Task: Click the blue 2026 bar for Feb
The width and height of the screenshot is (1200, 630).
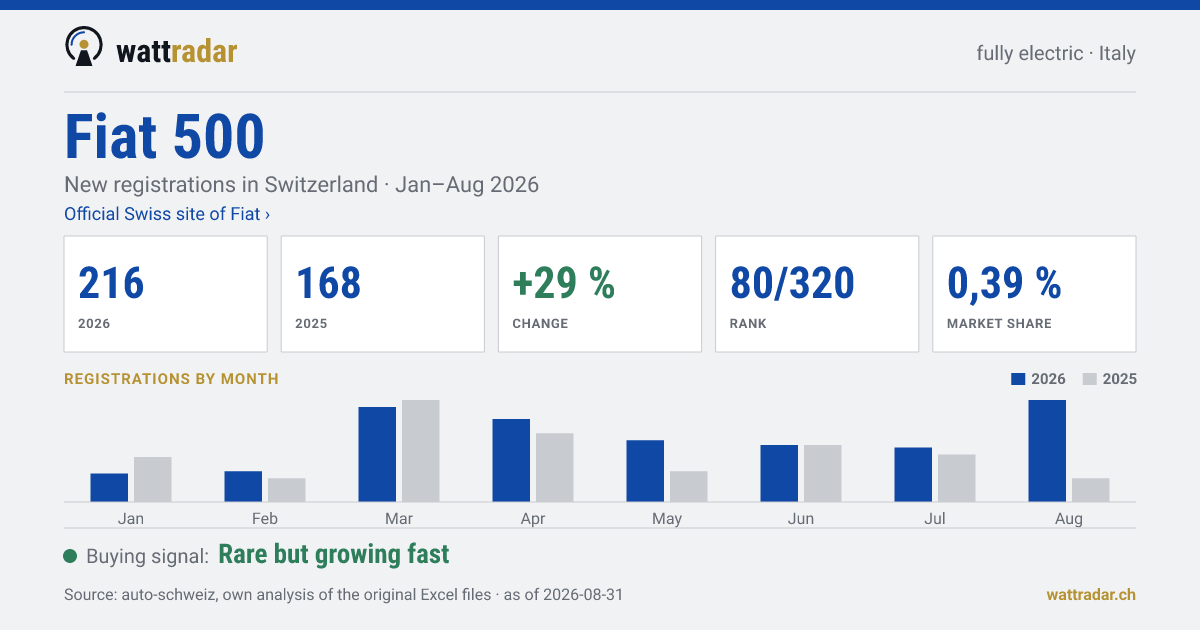Action: click(243, 486)
